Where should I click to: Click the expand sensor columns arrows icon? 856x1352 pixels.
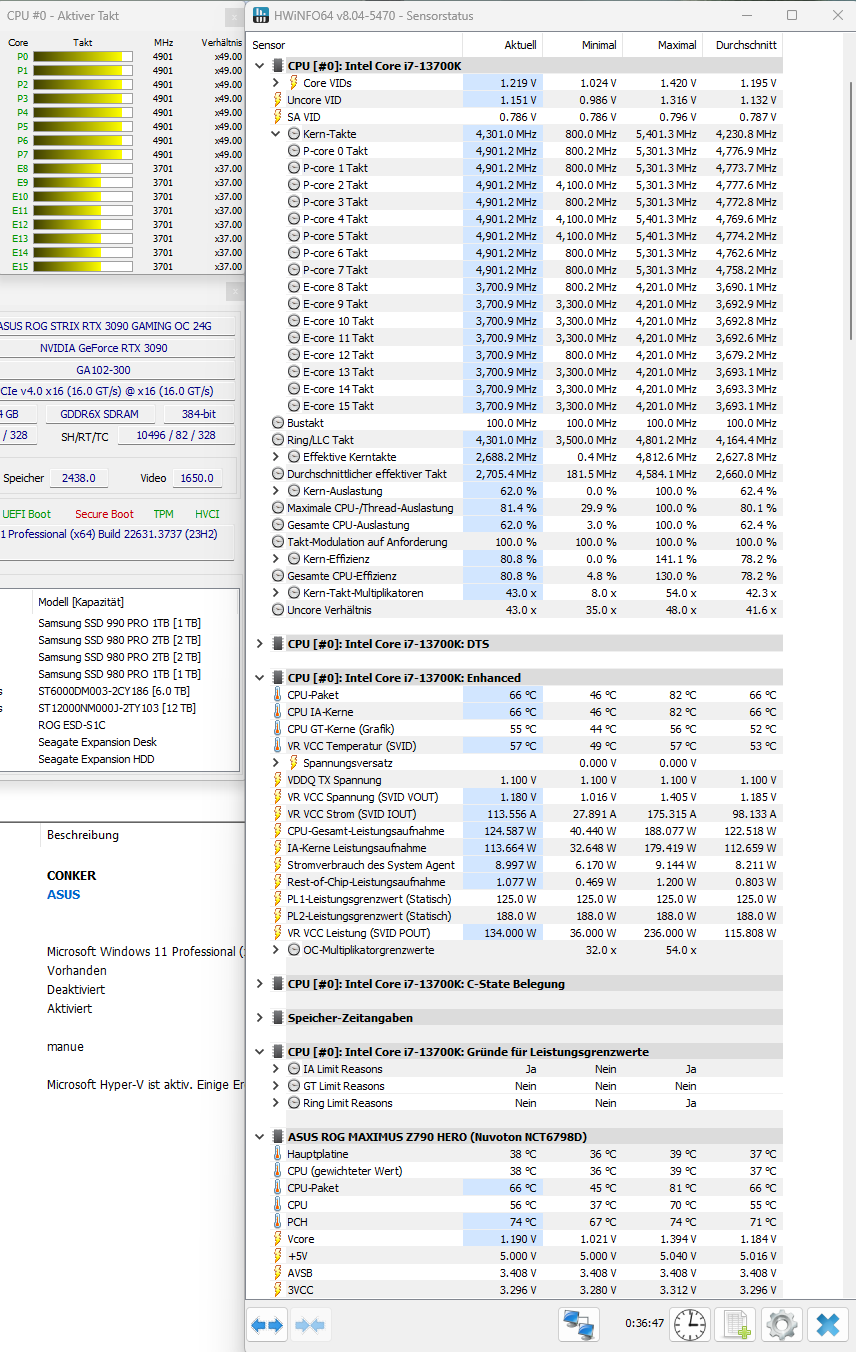click(x=267, y=1325)
